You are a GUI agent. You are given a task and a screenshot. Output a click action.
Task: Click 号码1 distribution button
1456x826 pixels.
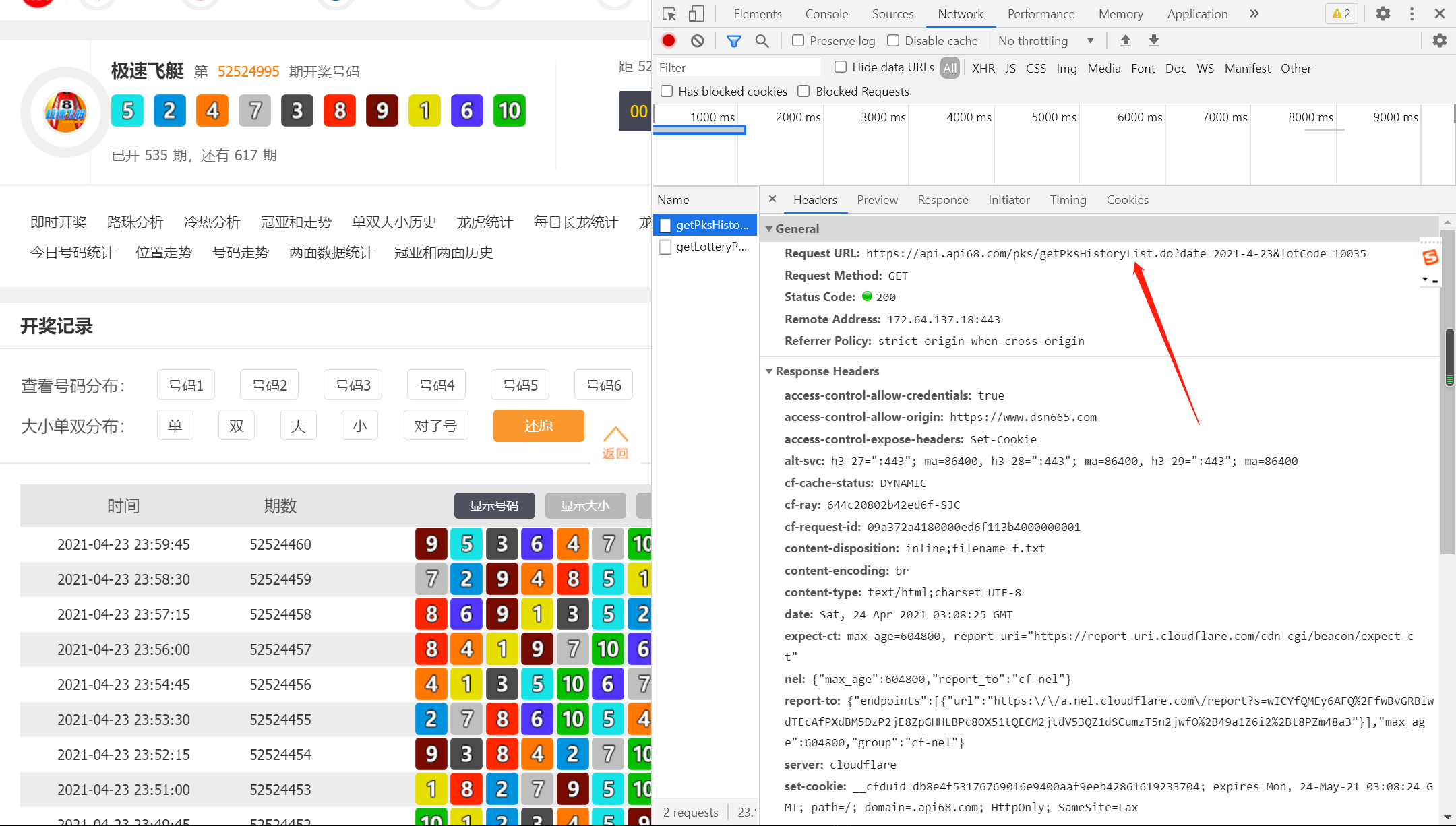point(187,385)
